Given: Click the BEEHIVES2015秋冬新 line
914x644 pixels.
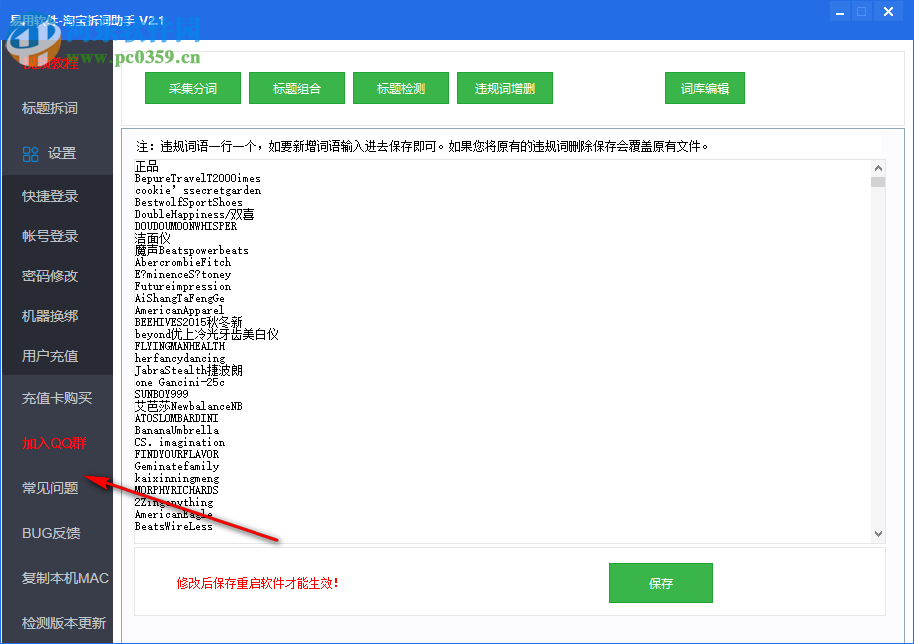Looking at the screenshot, I should point(189,322).
